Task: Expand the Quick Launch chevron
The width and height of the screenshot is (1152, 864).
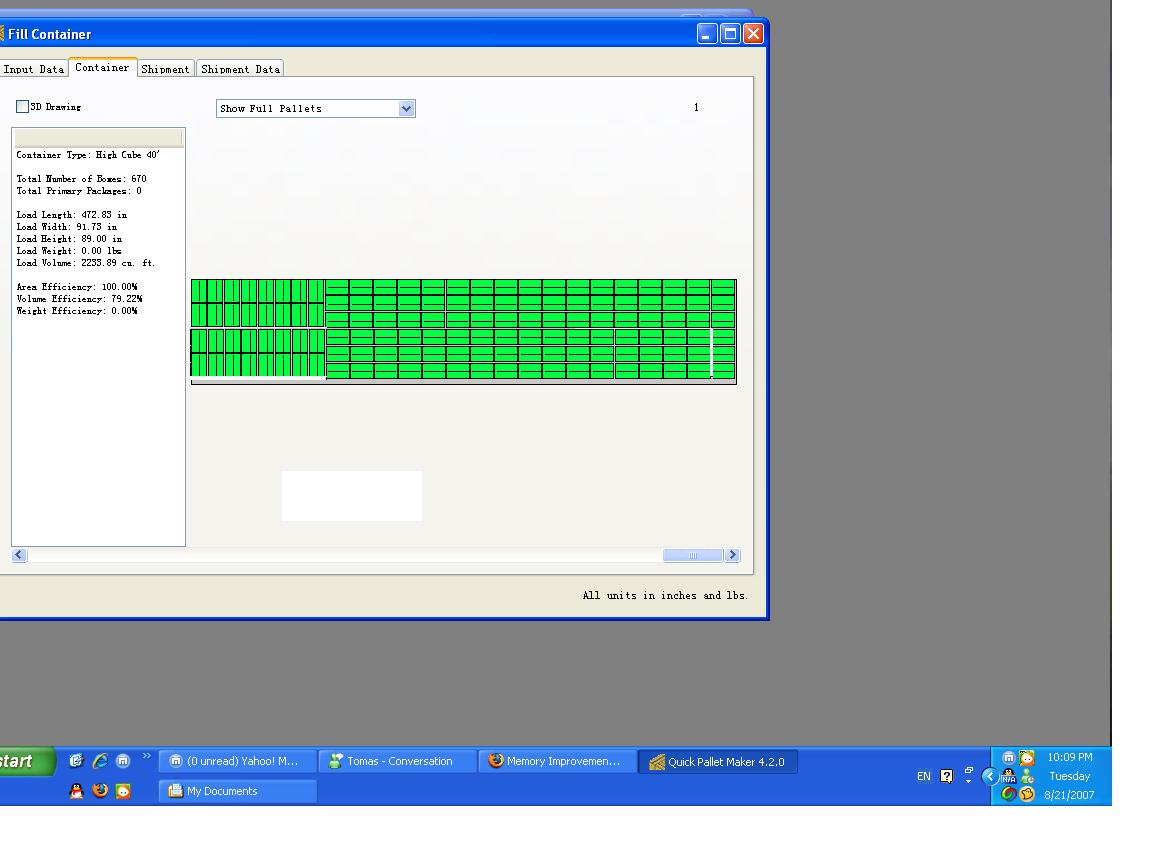Action: (x=146, y=755)
